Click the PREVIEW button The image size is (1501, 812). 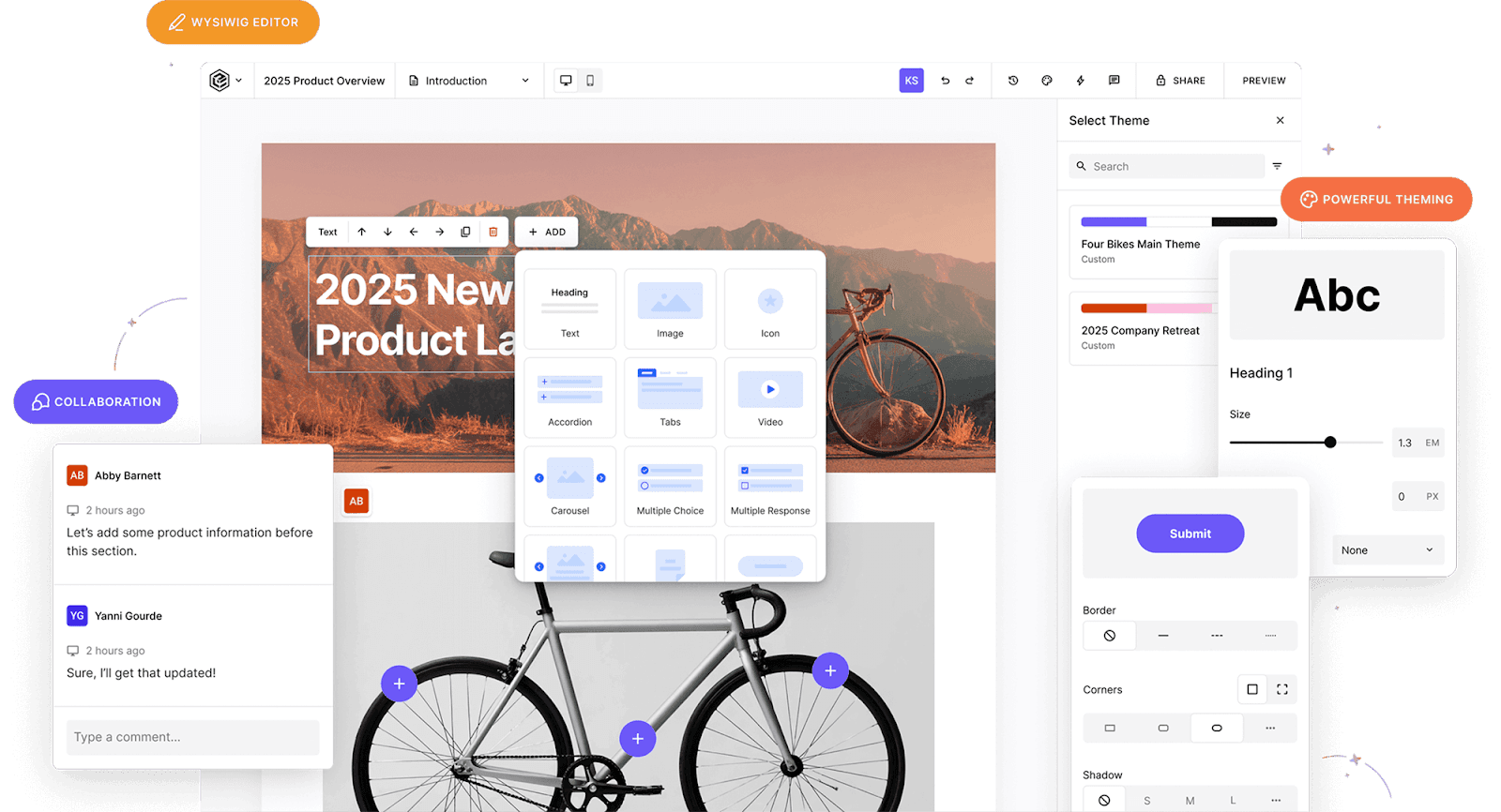tap(1264, 81)
